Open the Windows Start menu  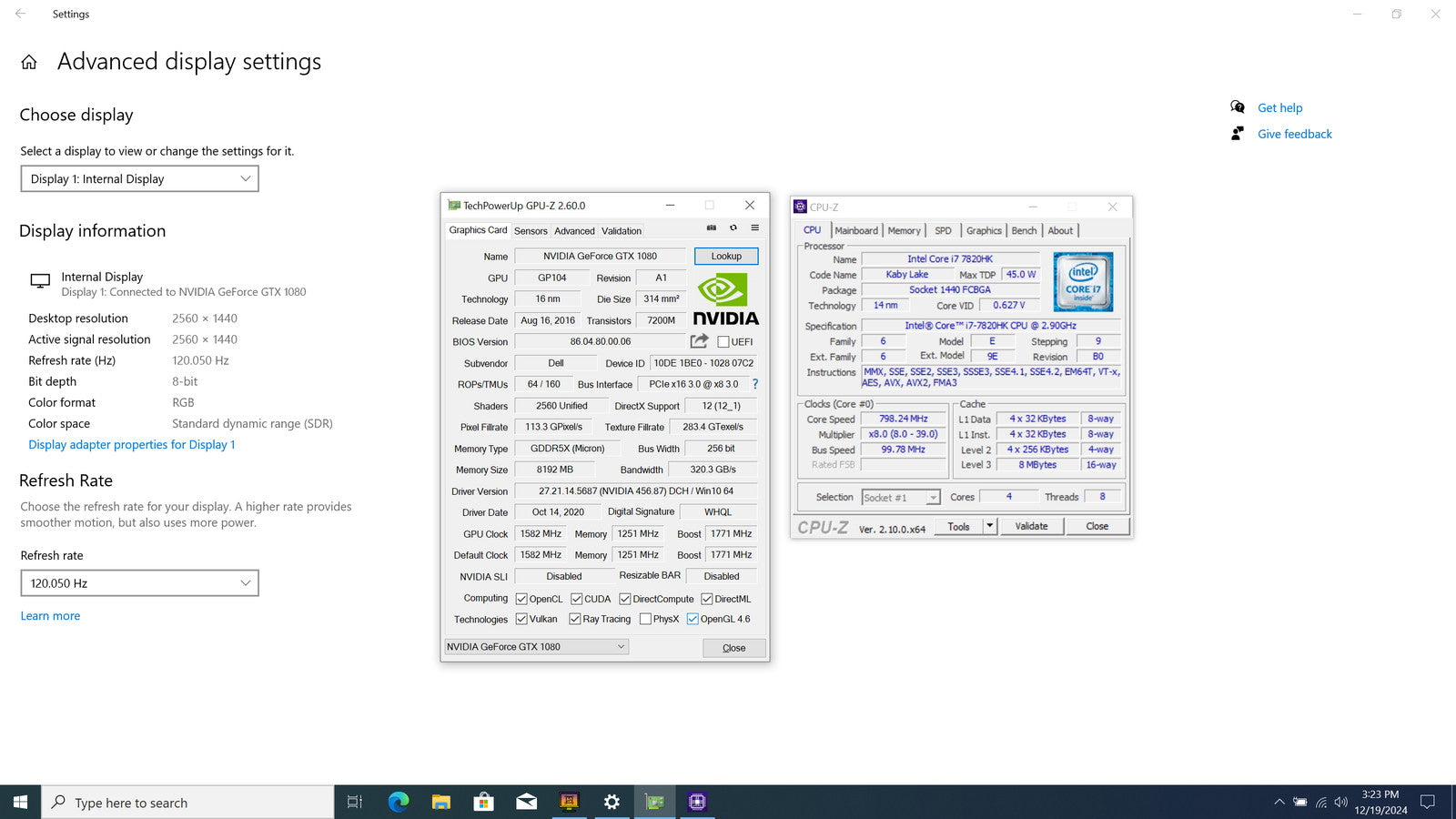[21, 802]
